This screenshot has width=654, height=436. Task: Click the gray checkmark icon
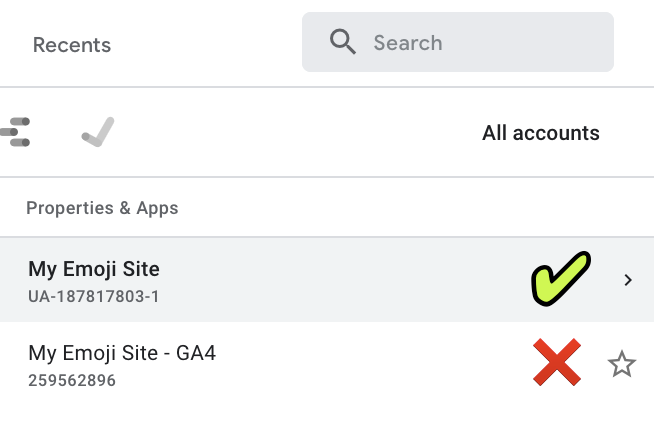point(98,132)
